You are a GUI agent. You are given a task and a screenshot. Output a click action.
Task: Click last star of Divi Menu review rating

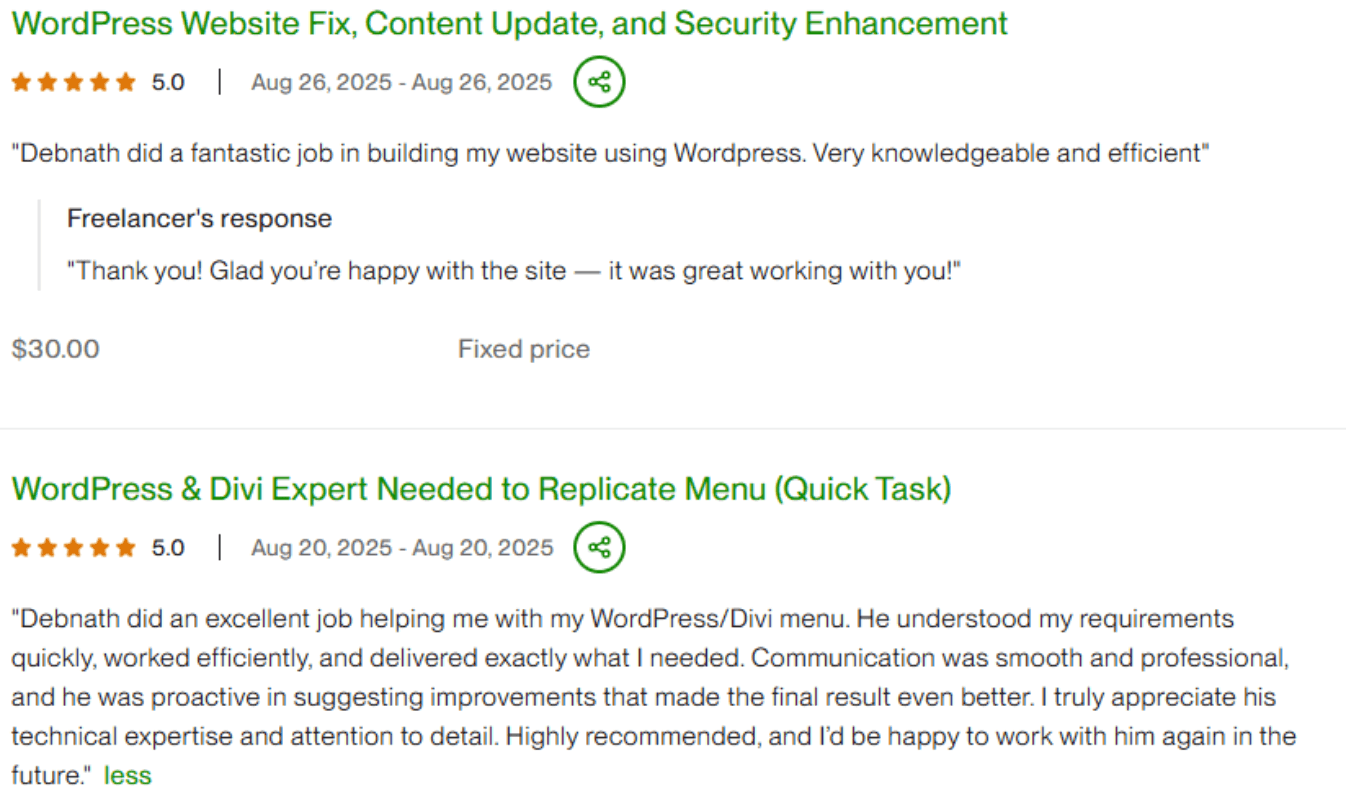[125, 548]
